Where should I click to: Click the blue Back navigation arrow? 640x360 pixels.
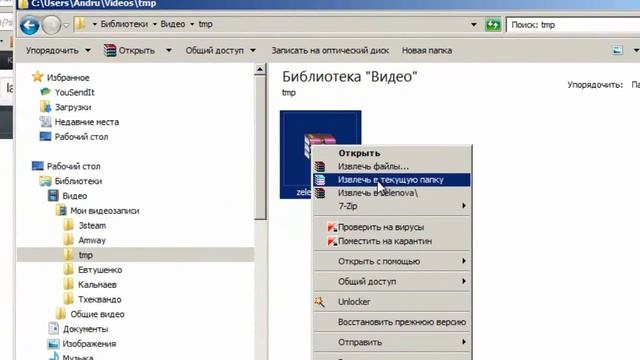(30, 25)
